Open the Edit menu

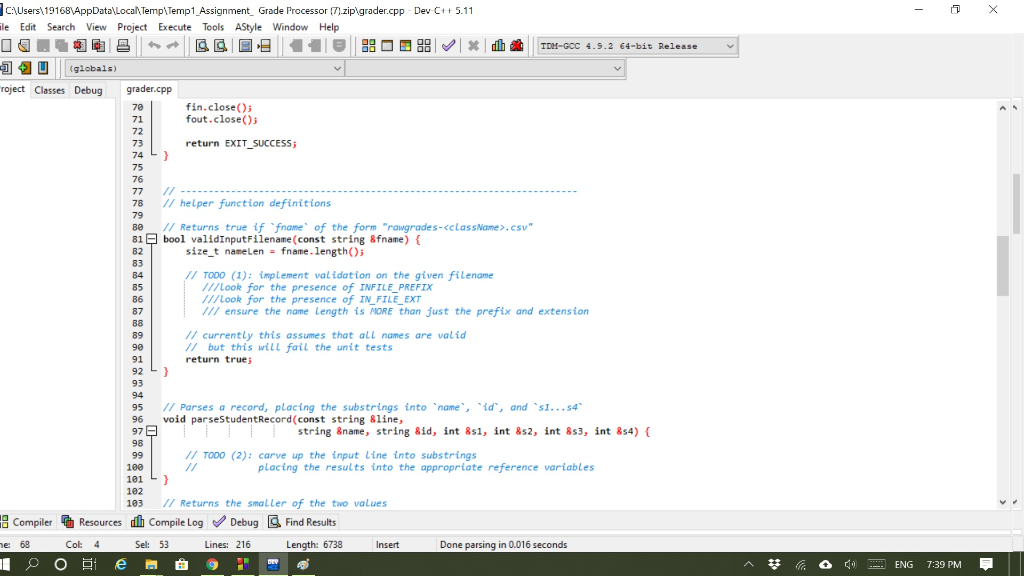click(x=28, y=27)
